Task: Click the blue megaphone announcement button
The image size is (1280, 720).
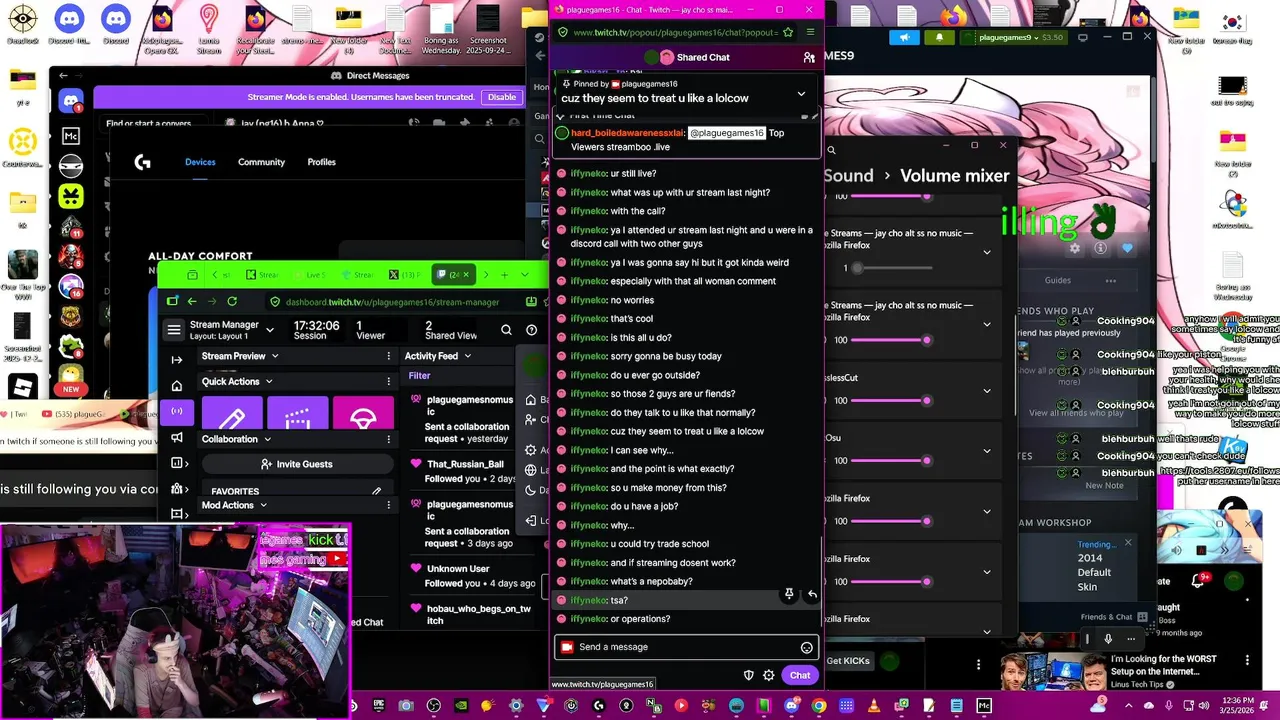Action: 904,37
